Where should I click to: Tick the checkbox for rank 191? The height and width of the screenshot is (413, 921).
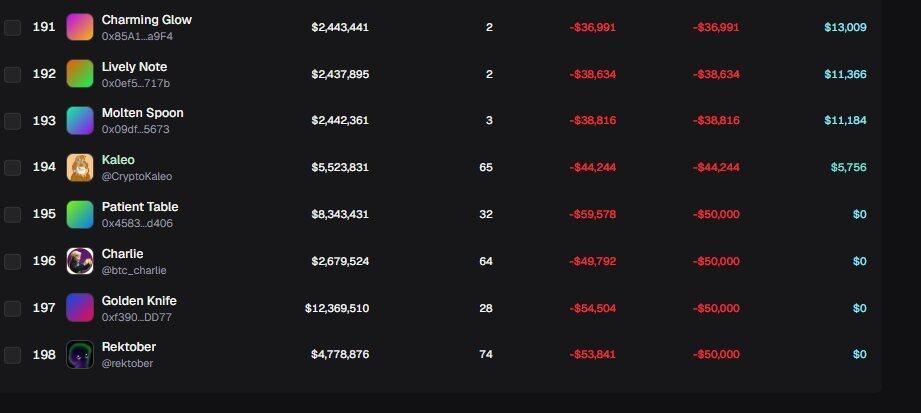(x=12, y=27)
